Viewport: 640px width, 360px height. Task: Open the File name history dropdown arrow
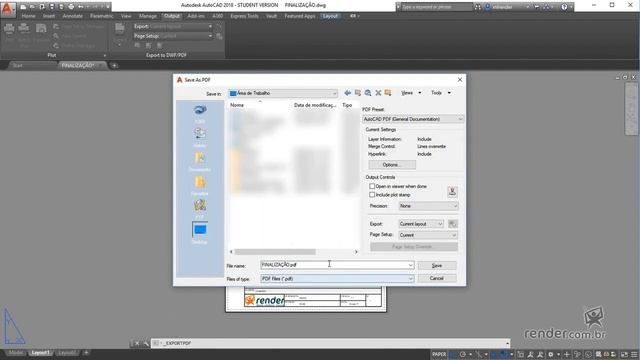tap(410, 265)
